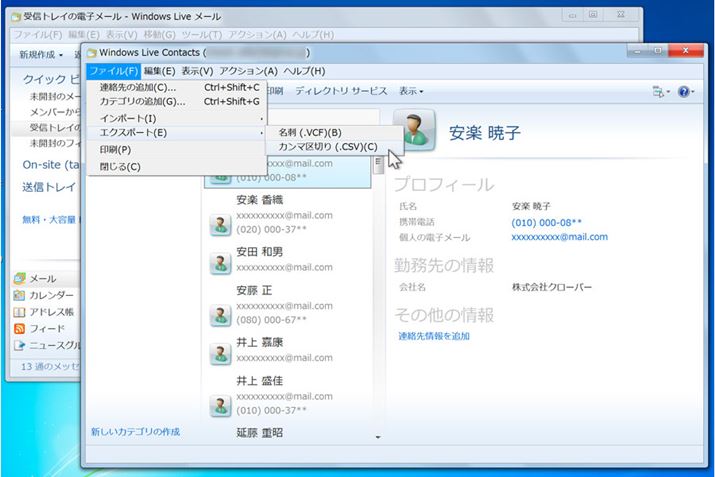Viewport: 715px width, 477px height.
Task: Open the menus icon dropdown in toolbar
Action: pyautogui.click(x=661, y=92)
